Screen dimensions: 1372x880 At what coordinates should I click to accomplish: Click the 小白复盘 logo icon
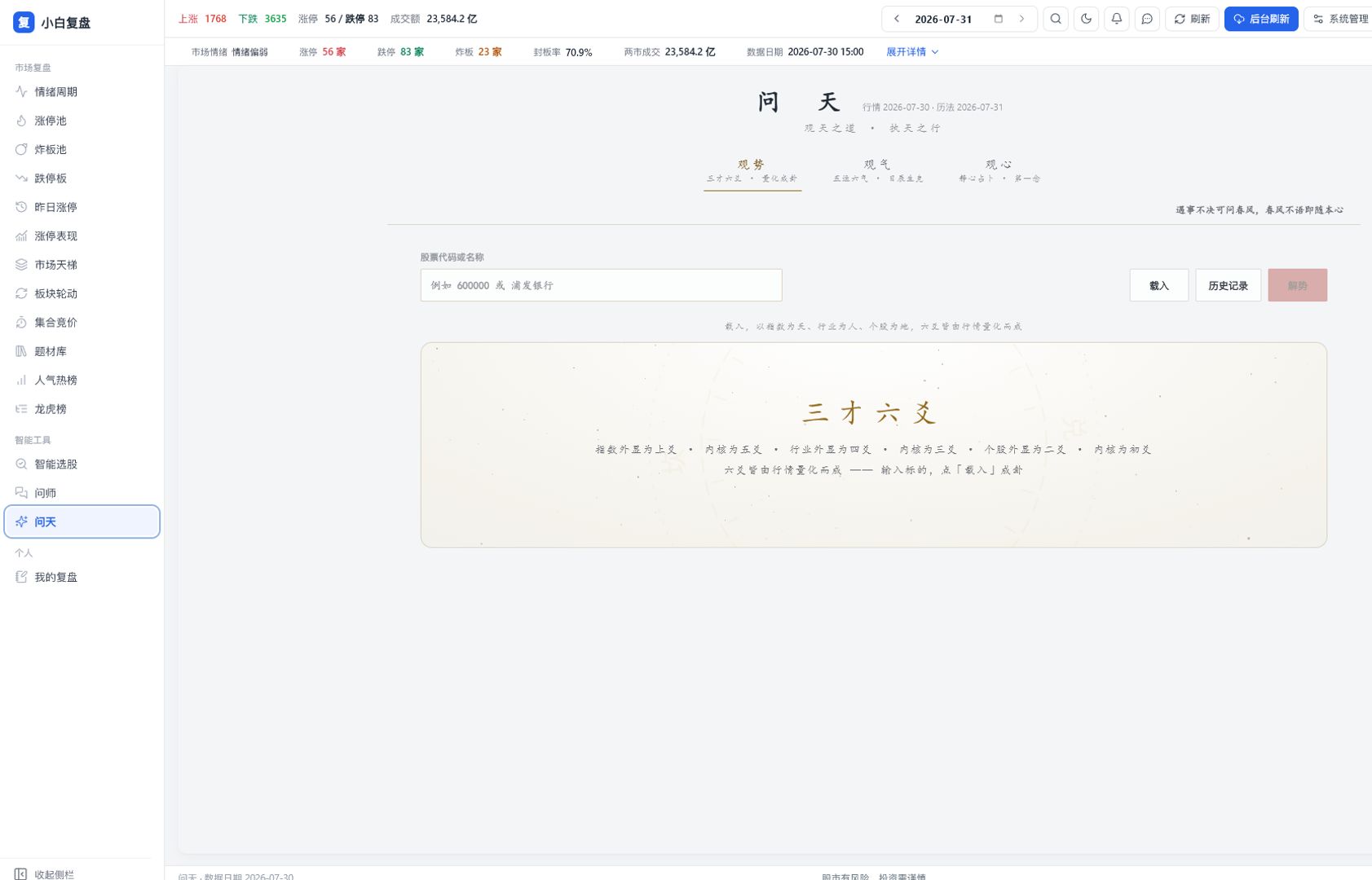(24, 22)
